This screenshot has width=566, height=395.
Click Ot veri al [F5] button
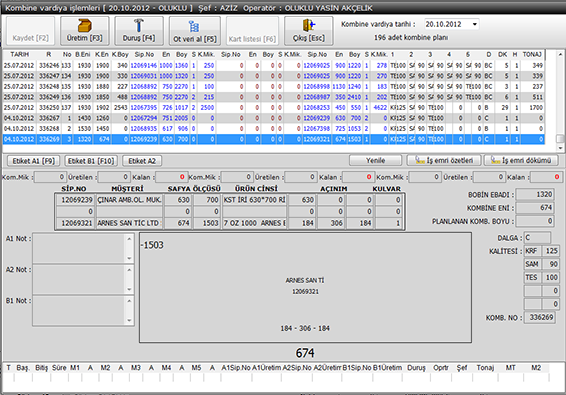(x=195, y=31)
